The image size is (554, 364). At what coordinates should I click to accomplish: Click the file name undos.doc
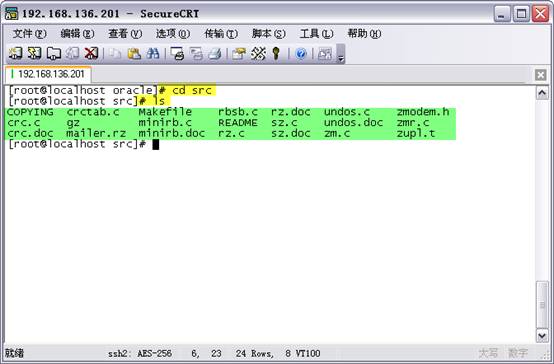(x=353, y=123)
